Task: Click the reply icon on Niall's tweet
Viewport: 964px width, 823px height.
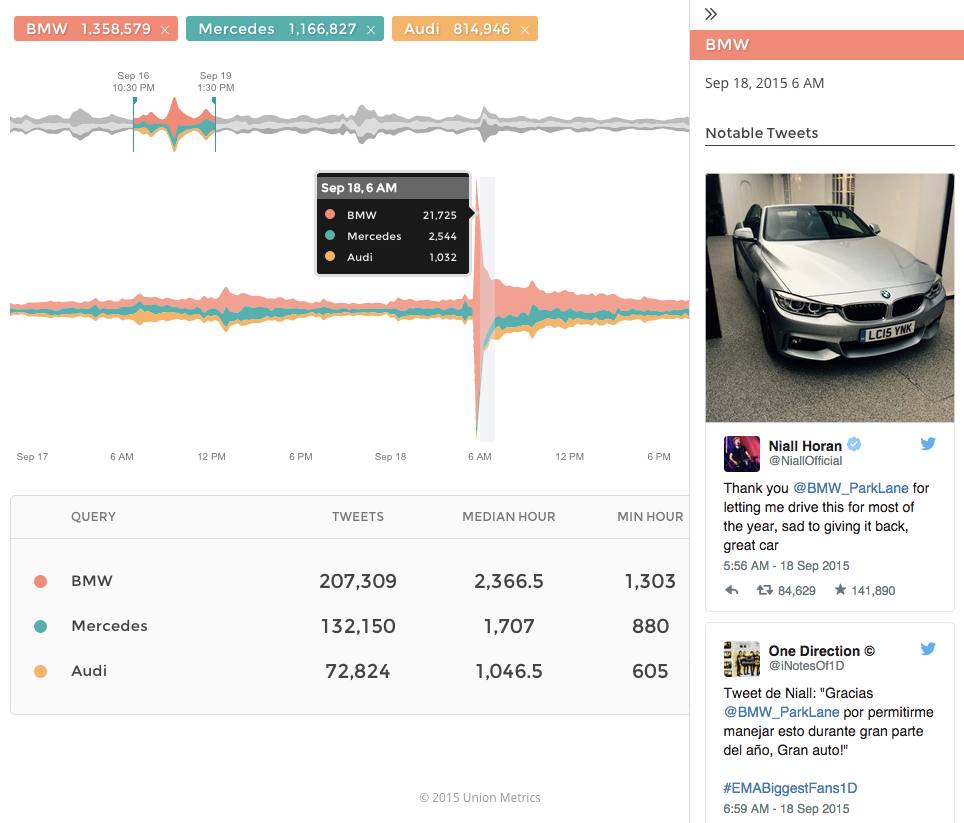Action: pyautogui.click(x=732, y=591)
